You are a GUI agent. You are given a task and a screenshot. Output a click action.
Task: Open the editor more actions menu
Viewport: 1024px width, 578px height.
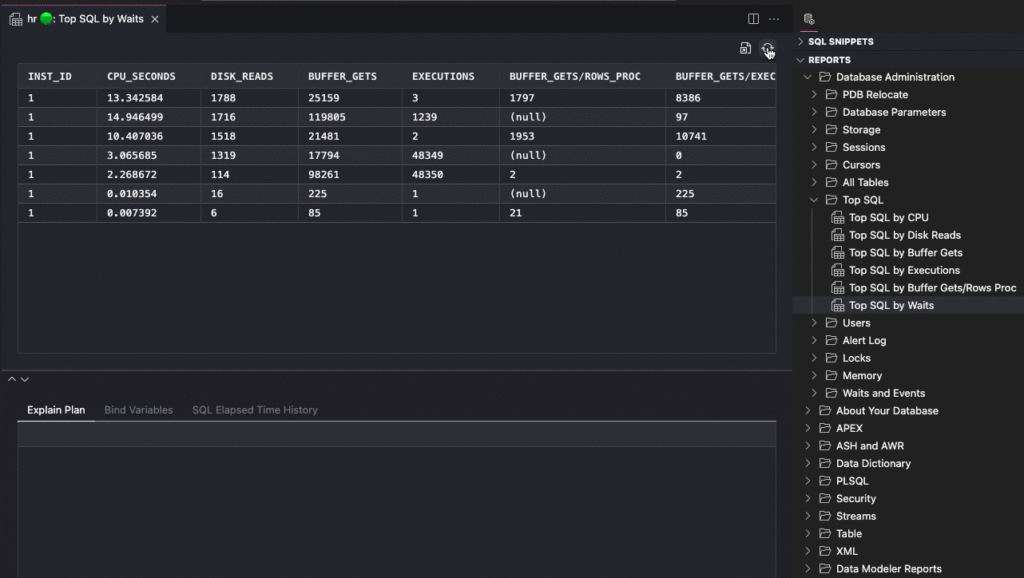click(774, 19)
